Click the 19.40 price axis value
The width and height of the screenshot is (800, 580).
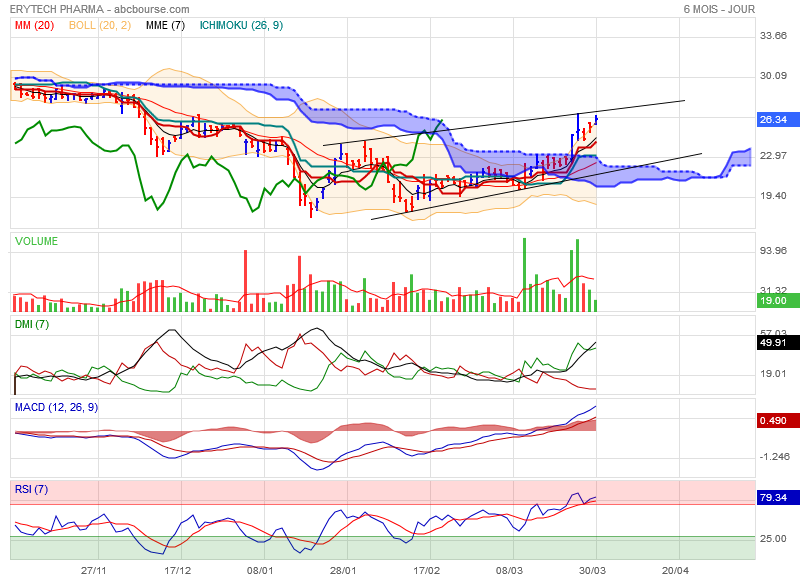point(773,196)
